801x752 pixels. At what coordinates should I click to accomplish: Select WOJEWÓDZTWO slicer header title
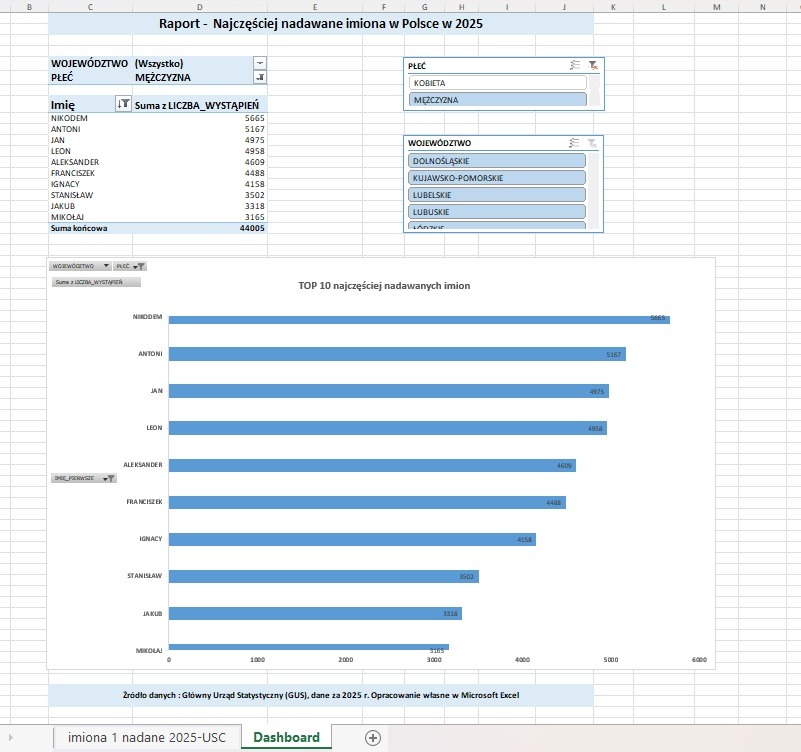point(439,143)
